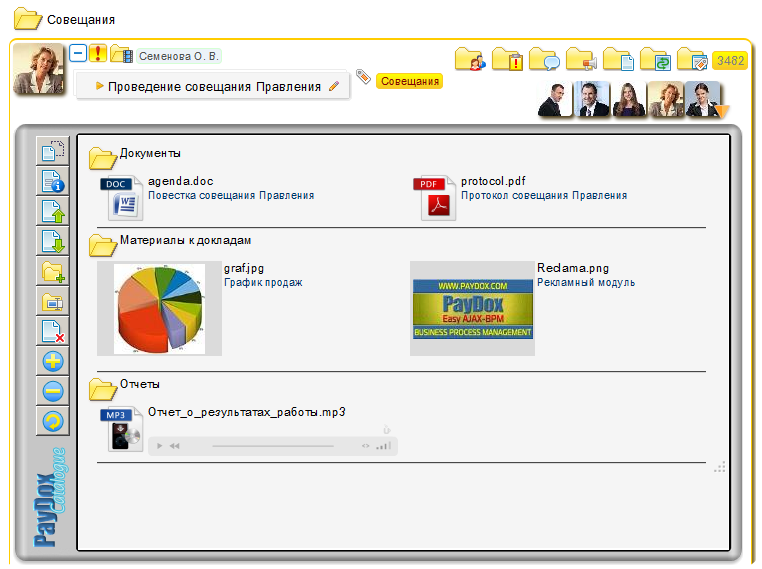This screenshot has height=569, width=762.
Task: Open the agenda.doc file link
Action: [x=180, y=181]
